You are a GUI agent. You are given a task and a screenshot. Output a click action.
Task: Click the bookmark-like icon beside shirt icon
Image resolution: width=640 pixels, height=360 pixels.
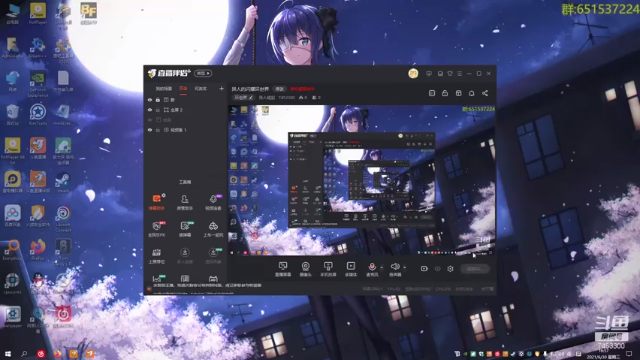pyautogui.click(x=440, y=73)
